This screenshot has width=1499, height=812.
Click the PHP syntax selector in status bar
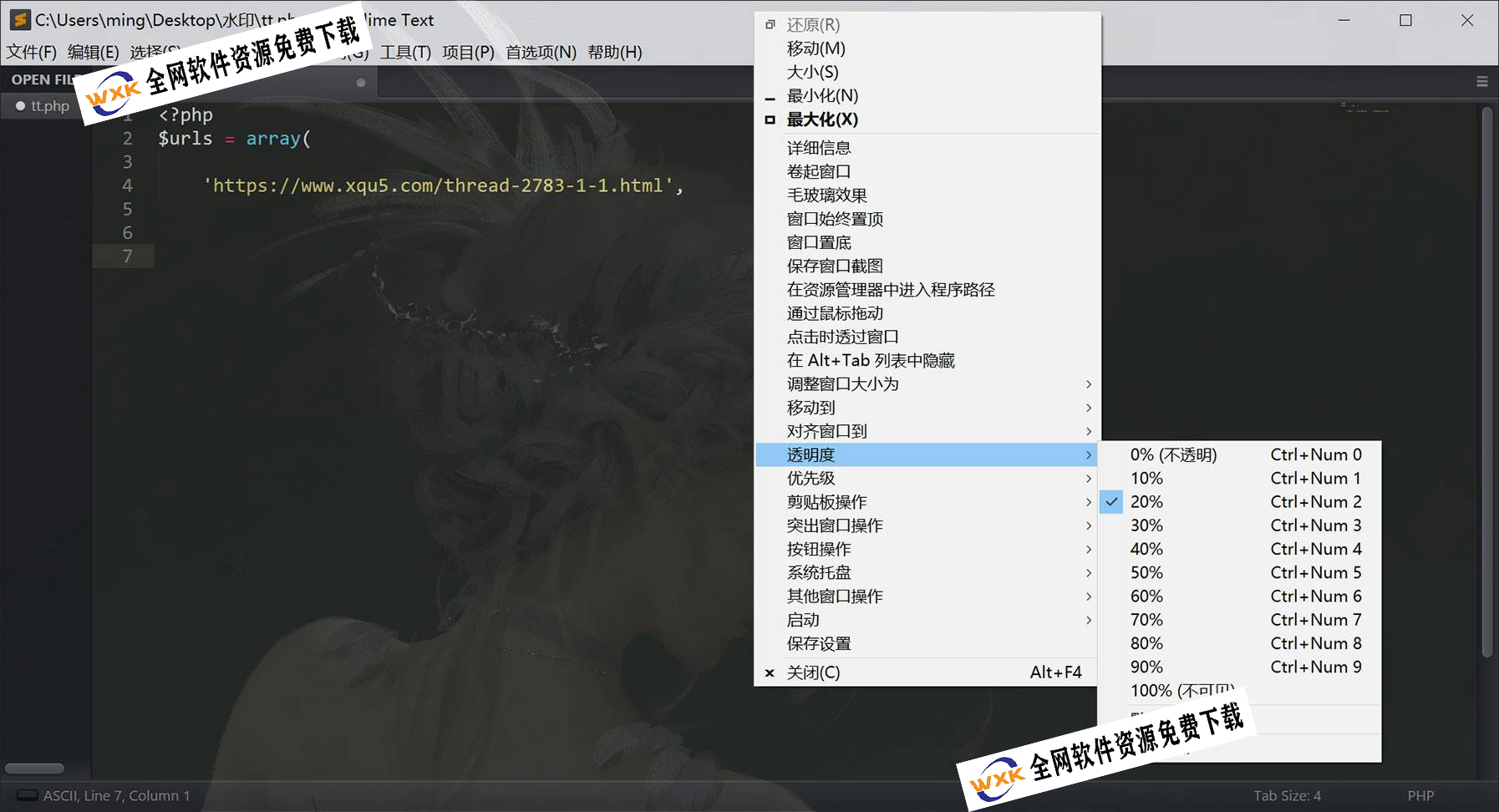tap(1420, 795)
